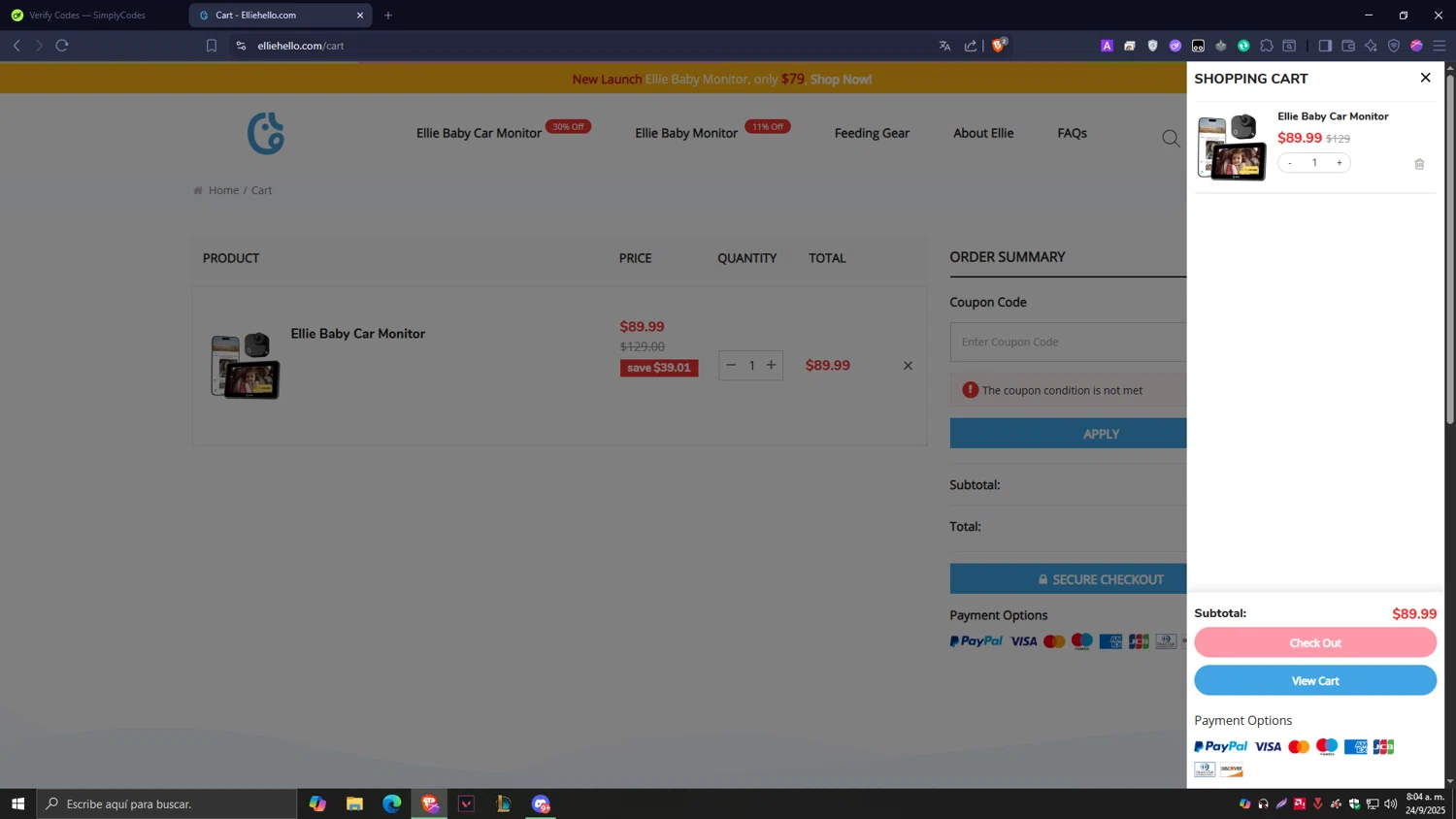Open the page translate icon

944,46
